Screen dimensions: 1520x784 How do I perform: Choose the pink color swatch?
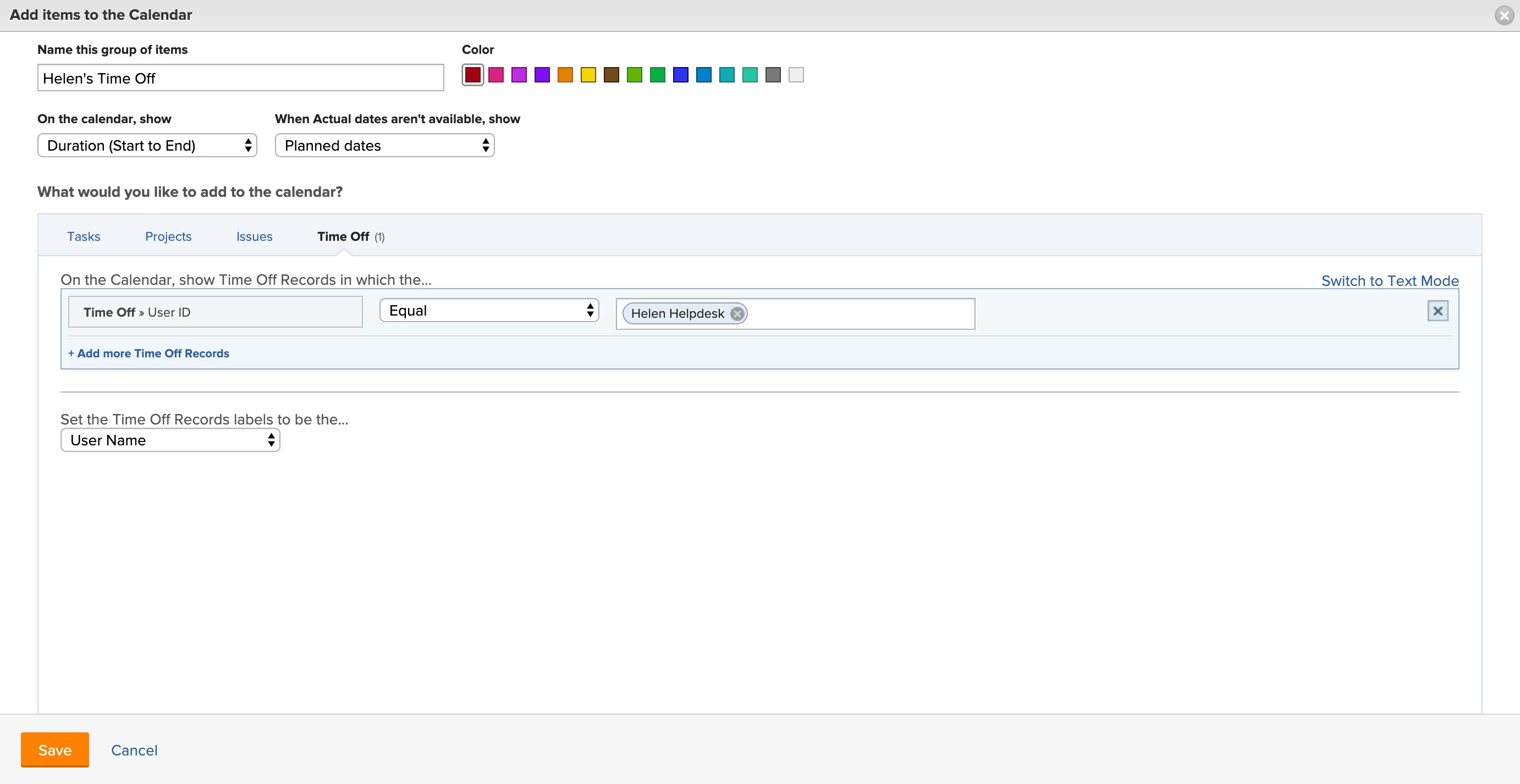[495, 75]
